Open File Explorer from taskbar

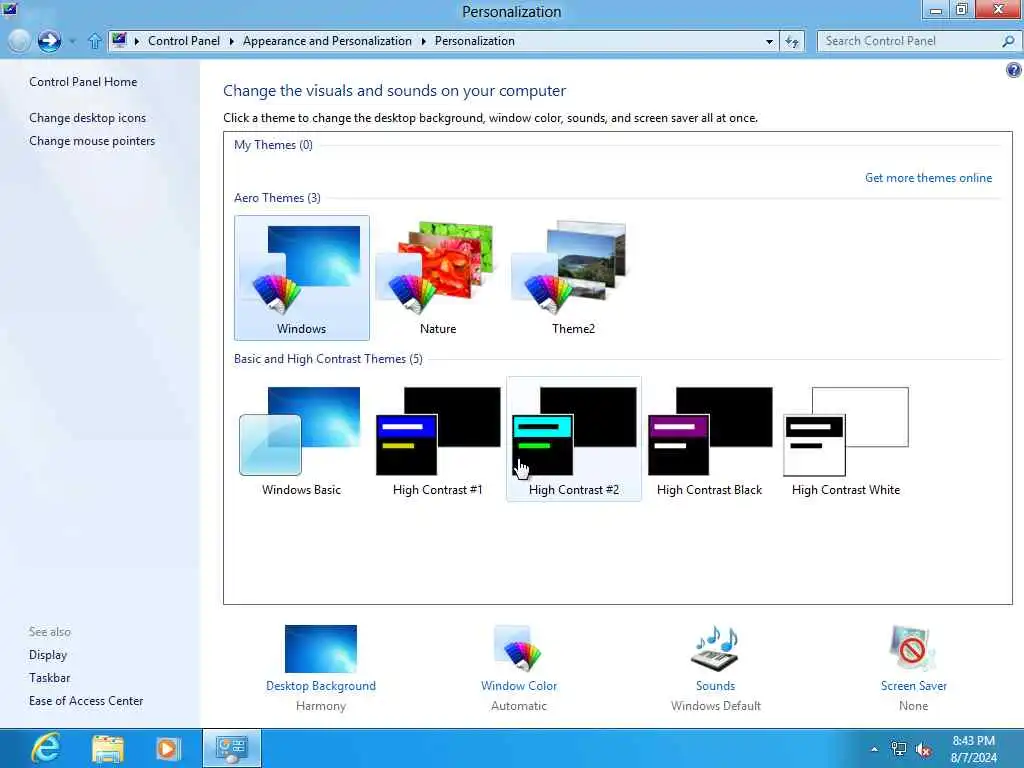[x=108, y=749]
